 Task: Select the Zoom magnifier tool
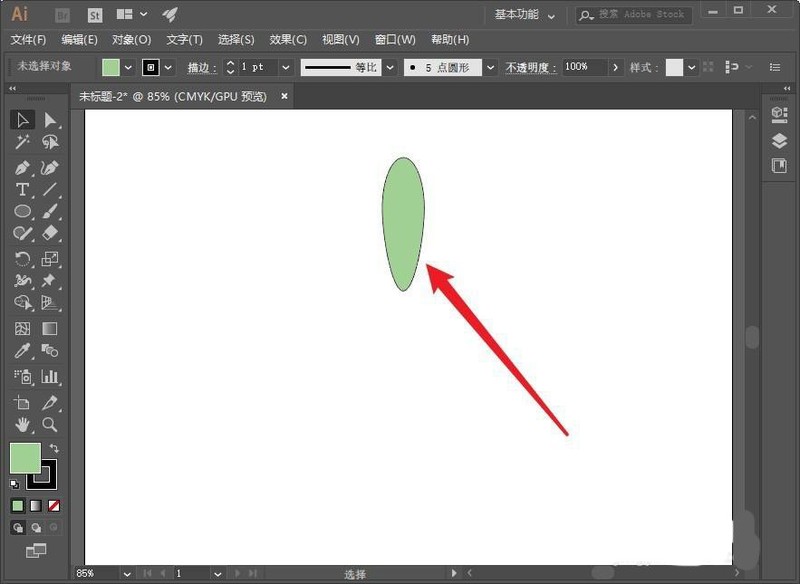coord(50,424)
